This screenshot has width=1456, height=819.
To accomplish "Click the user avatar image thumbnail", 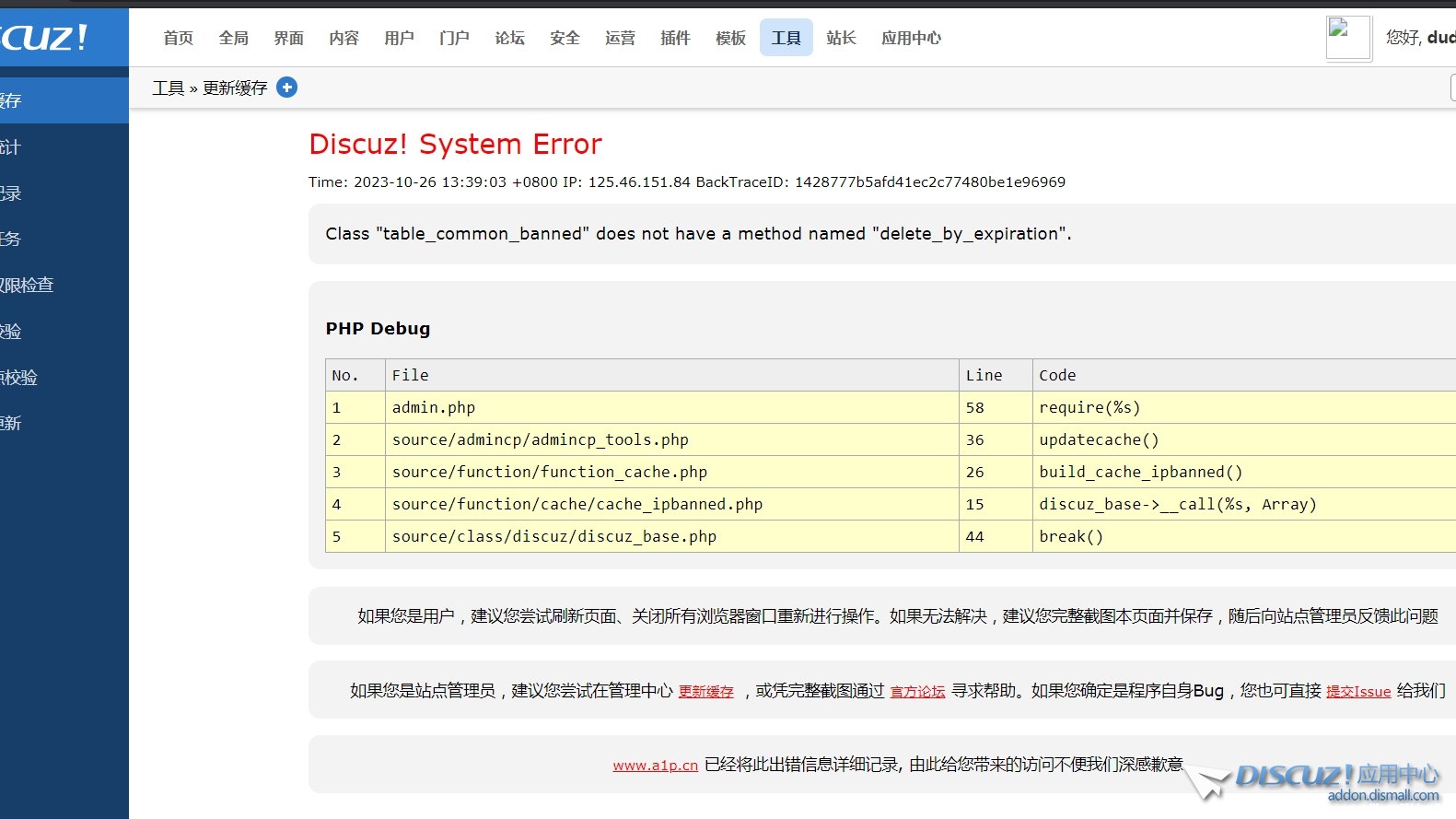I will click(1348, 38).
